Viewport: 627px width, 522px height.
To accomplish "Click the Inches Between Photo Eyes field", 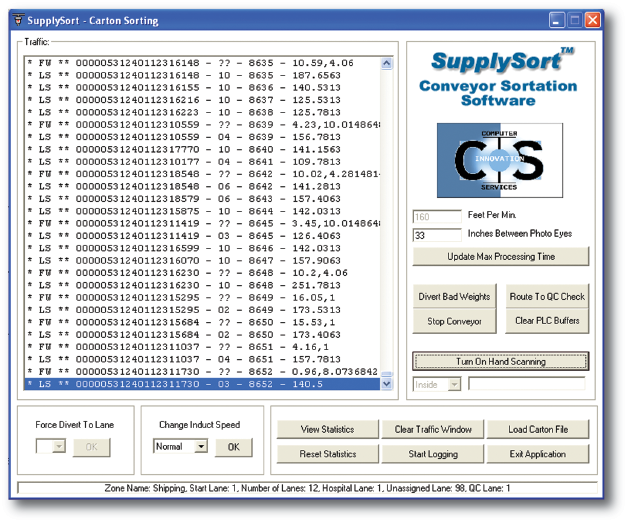I will 436,236.
